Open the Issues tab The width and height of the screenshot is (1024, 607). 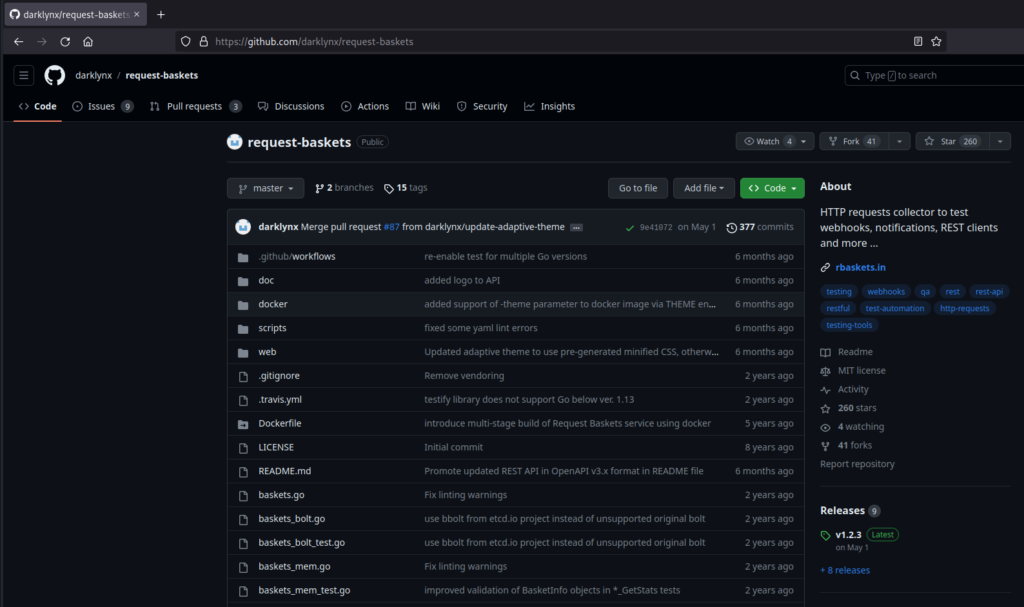101,106
